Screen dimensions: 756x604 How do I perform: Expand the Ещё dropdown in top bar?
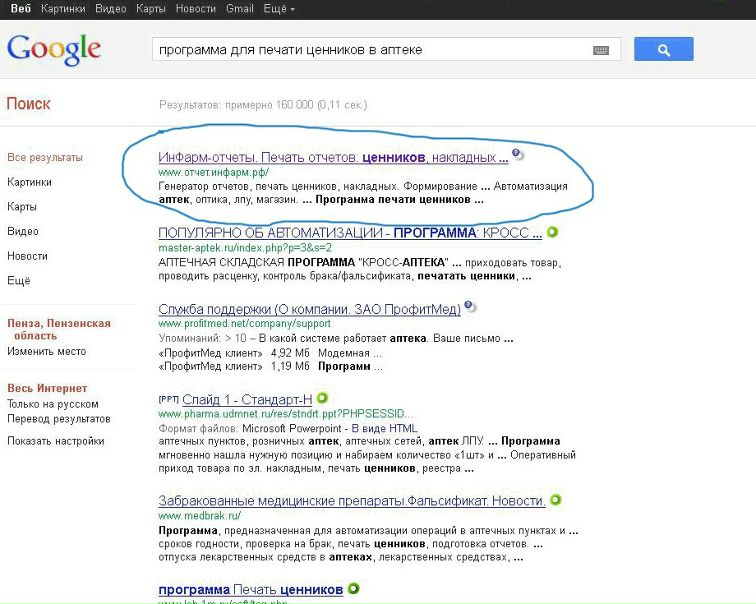(x=277, y=9)
